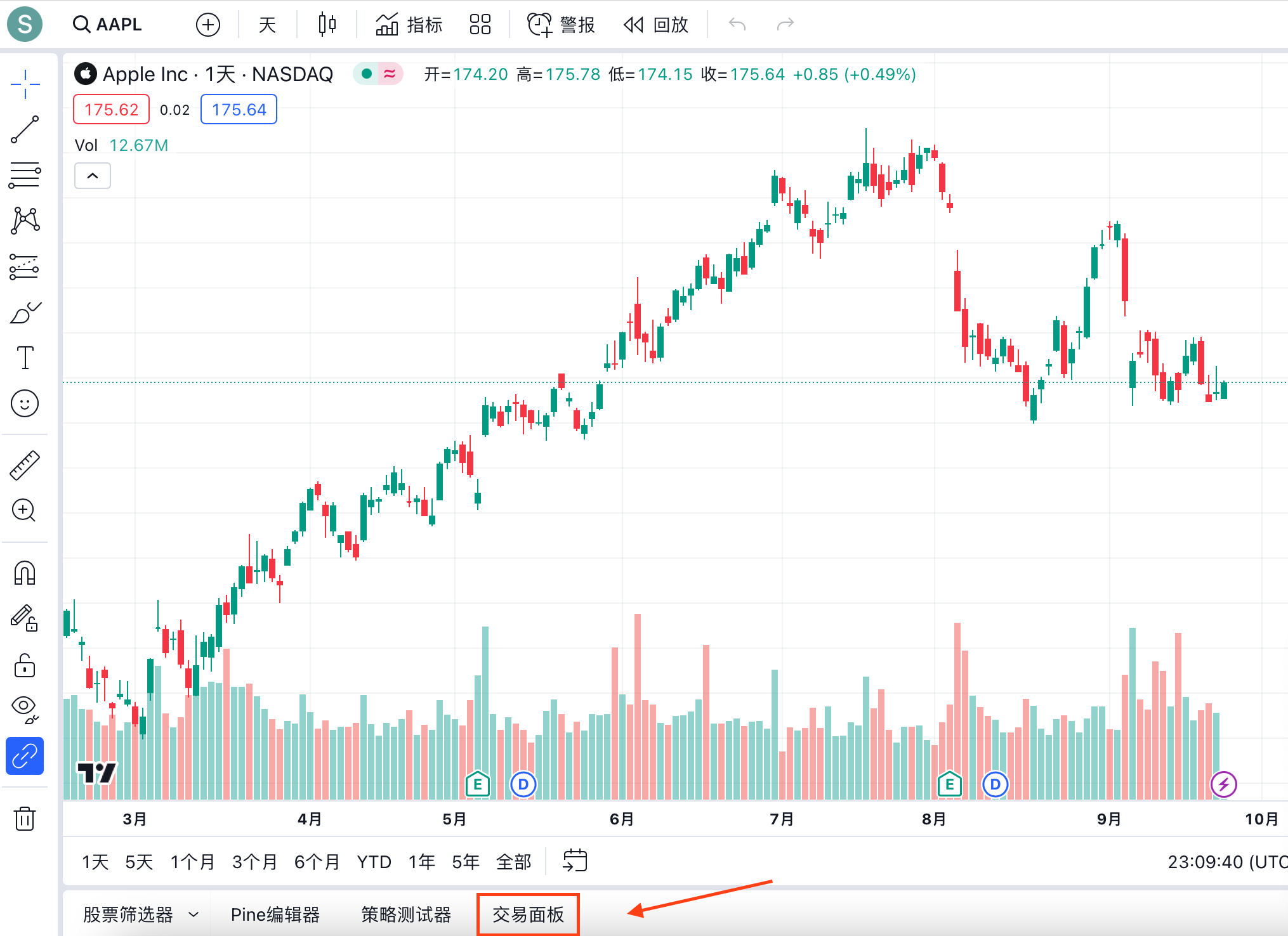Screen dimensions: 1288x936
Task: Click the green market open status dot
Action: point(366,74)
